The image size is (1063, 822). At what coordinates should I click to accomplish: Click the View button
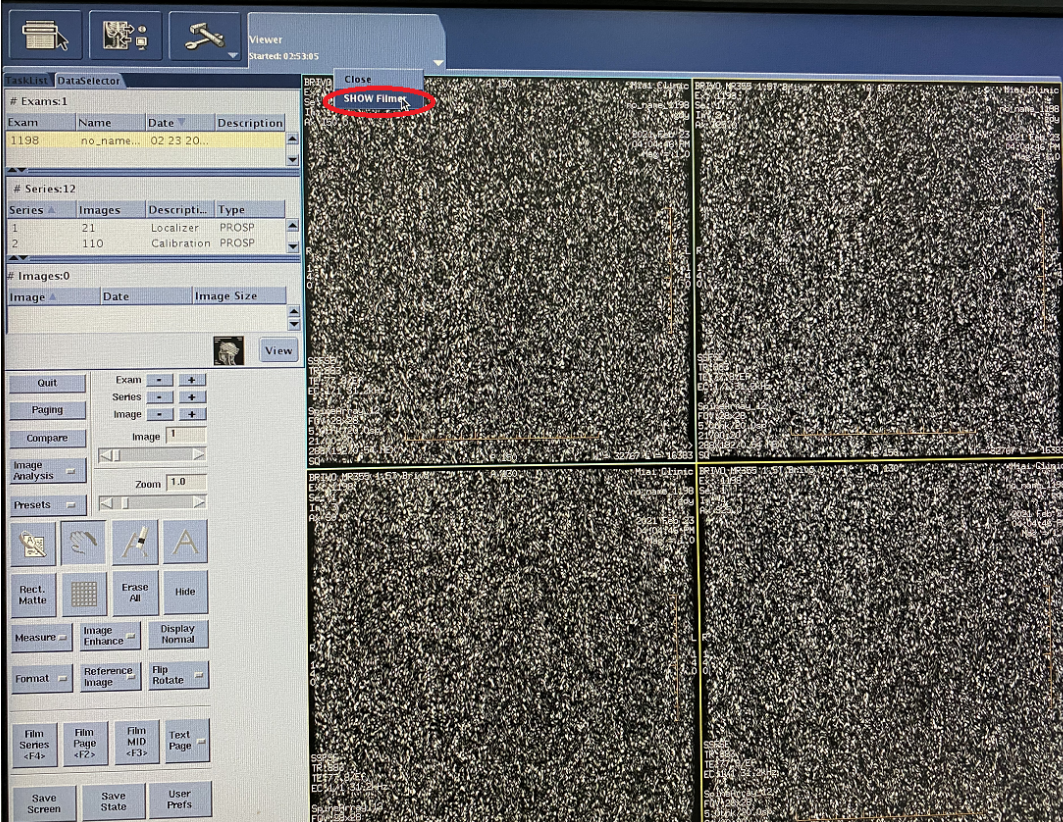tap(279, 350)
